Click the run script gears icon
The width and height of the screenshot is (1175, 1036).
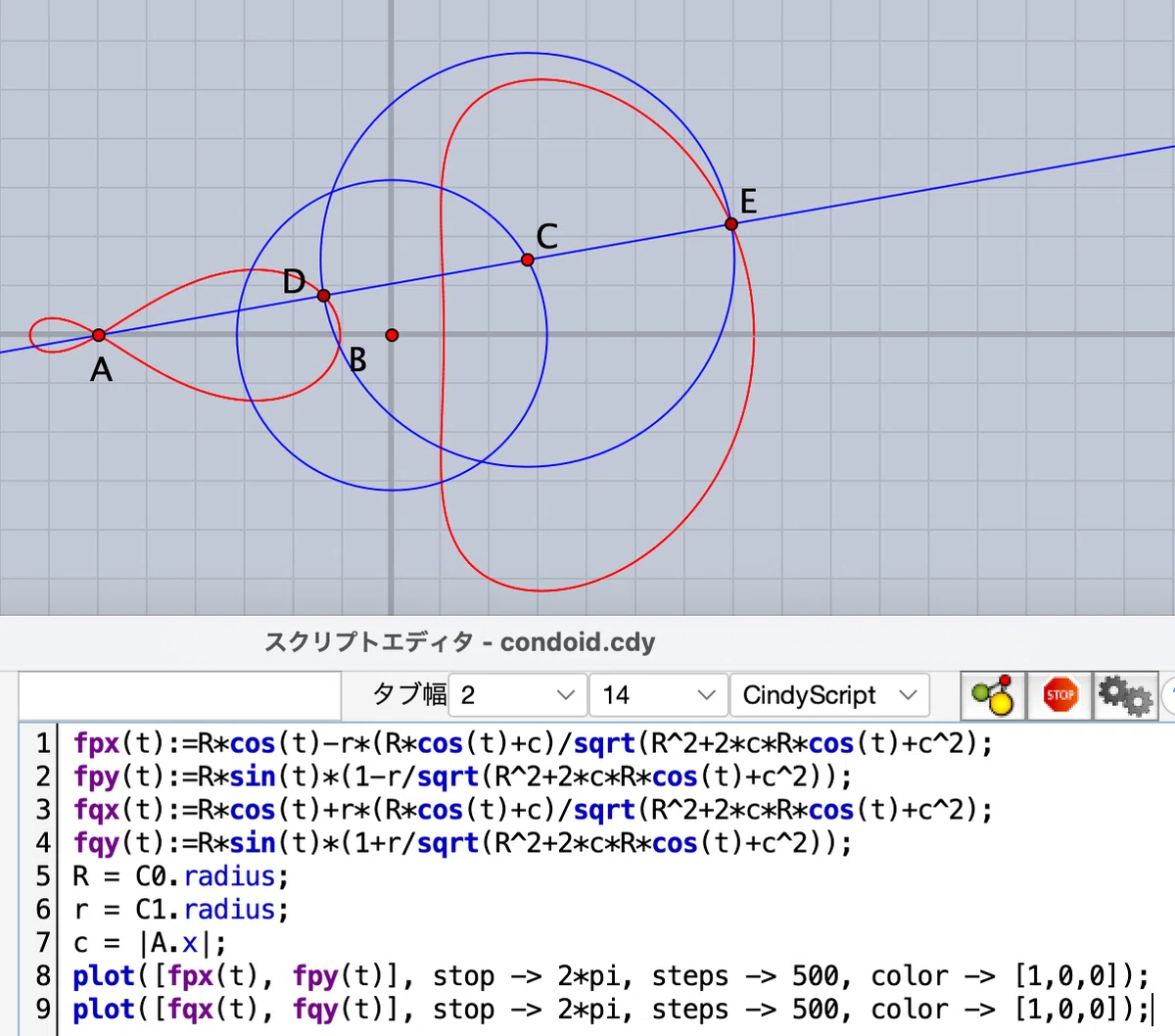[x=1125, y=696]
